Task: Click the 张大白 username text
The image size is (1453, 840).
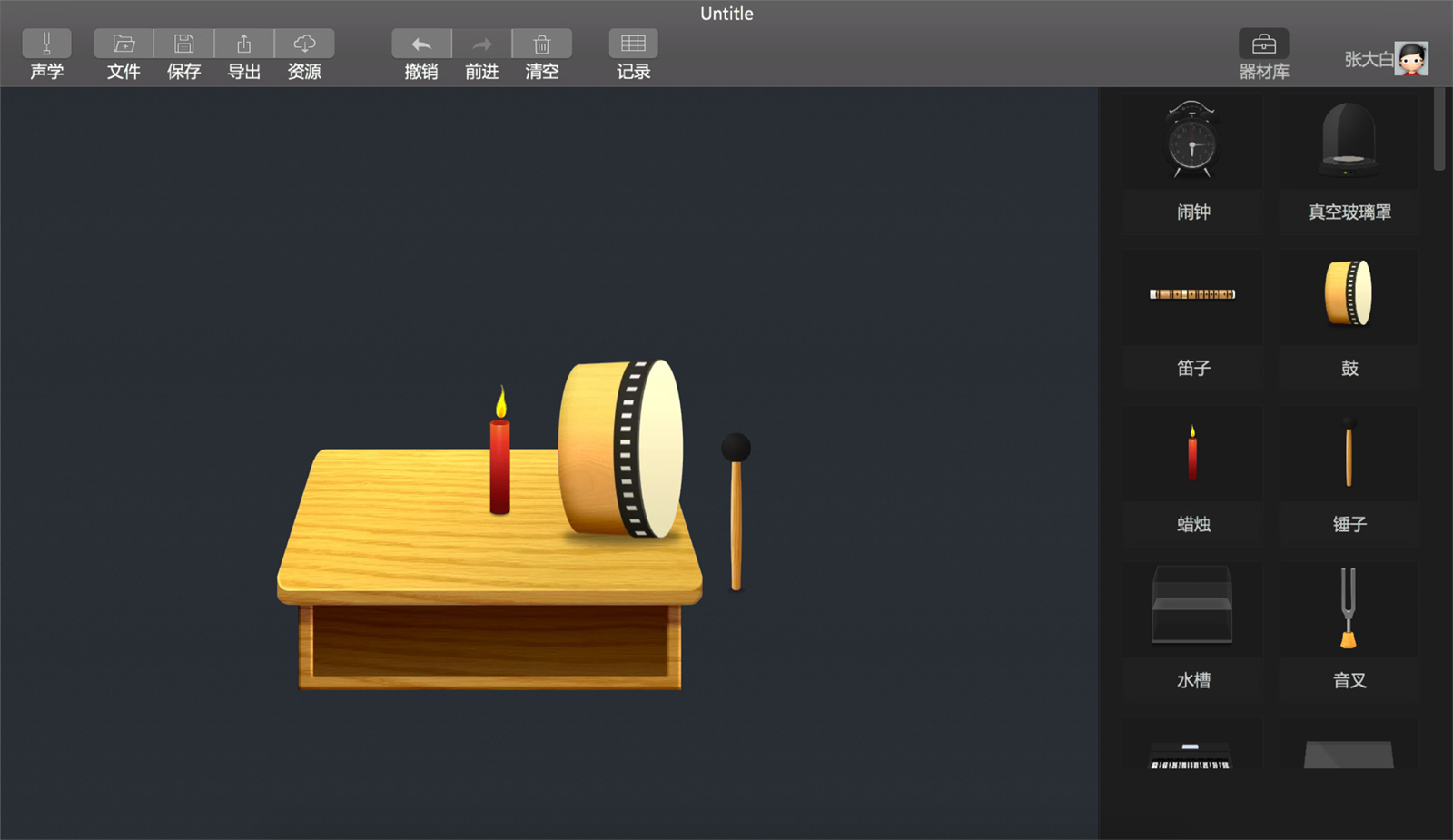Action: point(1369,59)
